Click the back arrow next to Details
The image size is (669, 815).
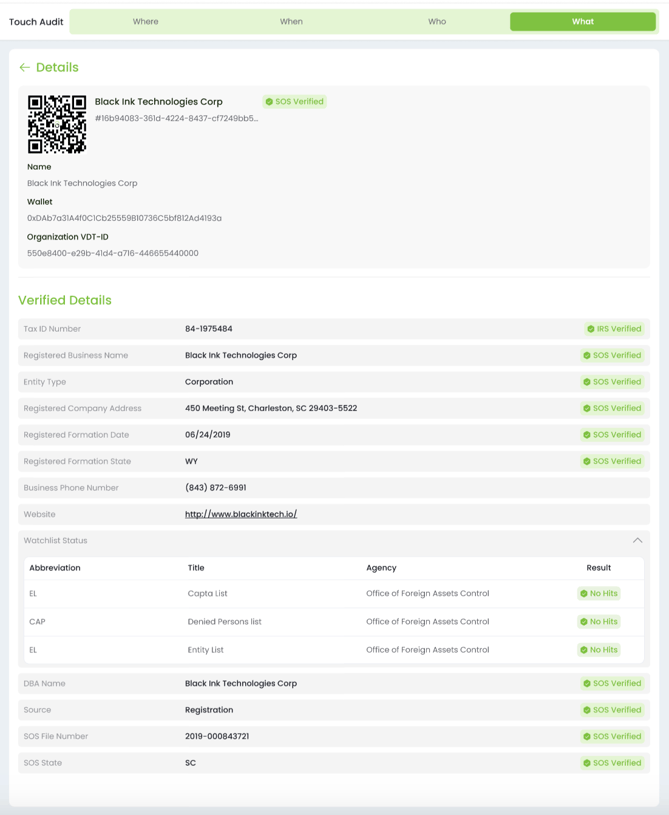[24, 68]
